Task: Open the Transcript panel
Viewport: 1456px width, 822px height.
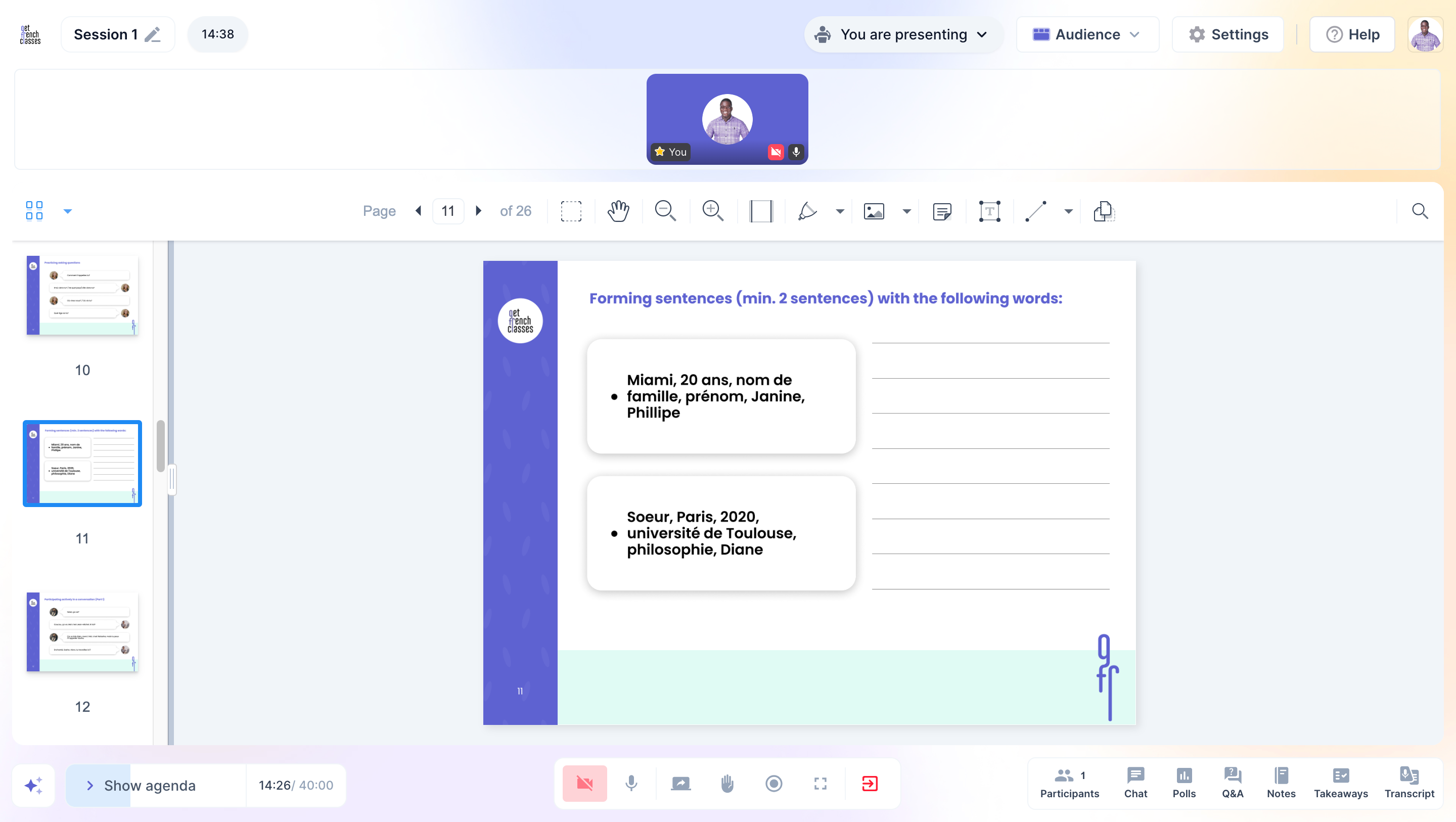Action: [1409, 783]
